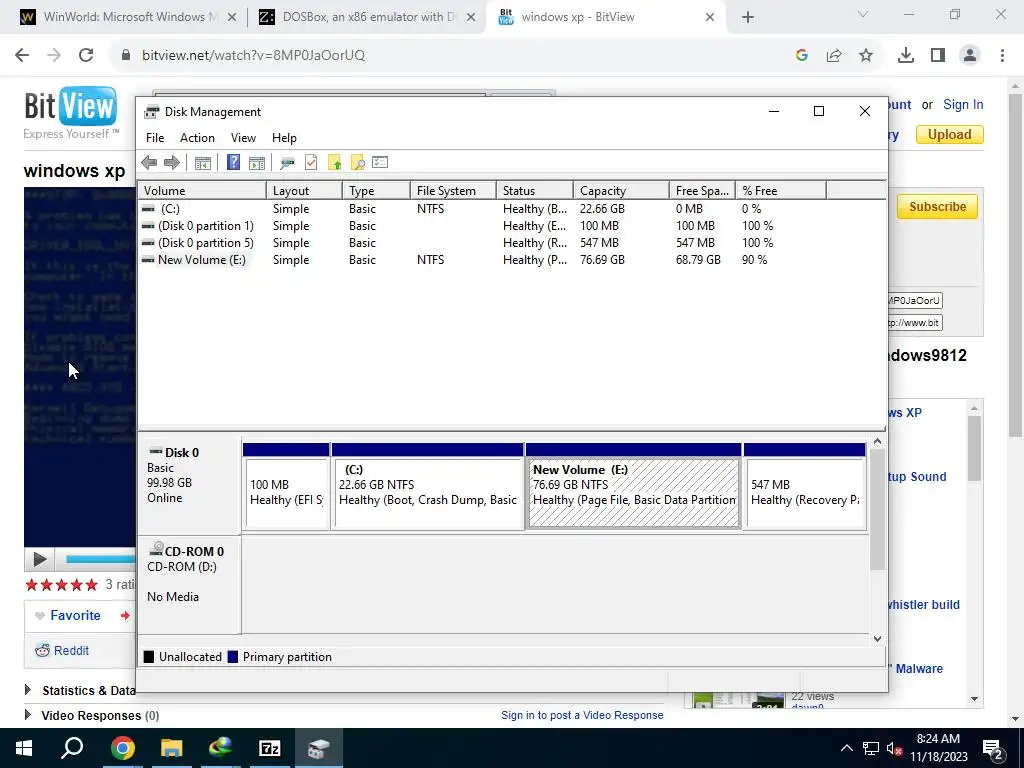
Task: Click the Unallocated black legend swatch
Action: [x=149, y=657]
